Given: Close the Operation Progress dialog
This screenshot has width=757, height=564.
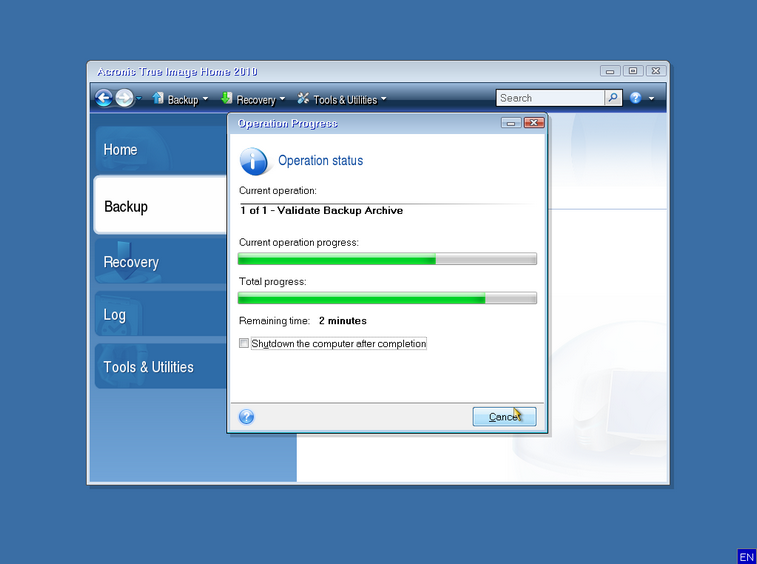Looking at the screenshot, I should click(534, 123).
